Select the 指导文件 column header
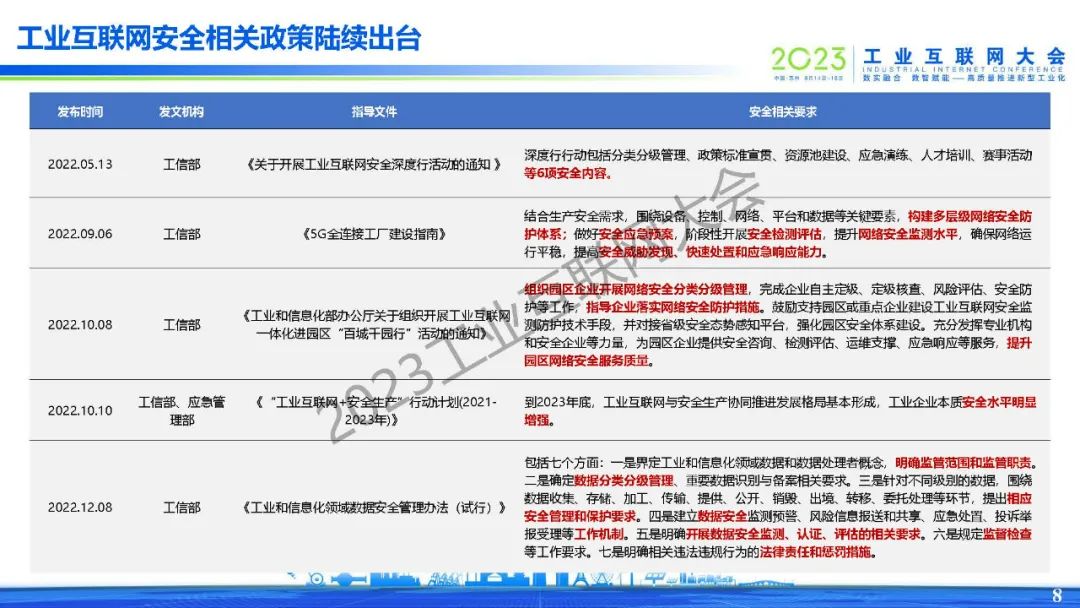Screen dimensions: 1080x608 (373, 112)
